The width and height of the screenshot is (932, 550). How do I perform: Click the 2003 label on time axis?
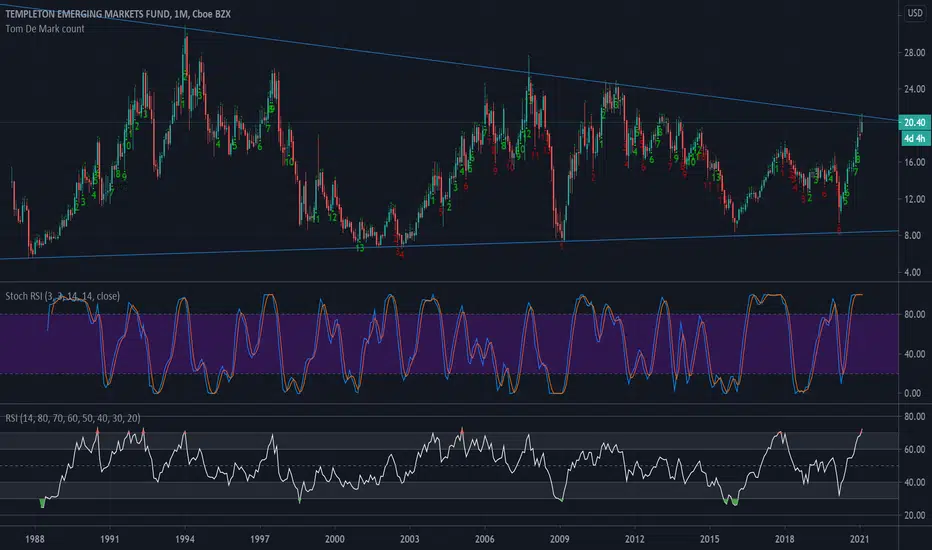(409, 539)
